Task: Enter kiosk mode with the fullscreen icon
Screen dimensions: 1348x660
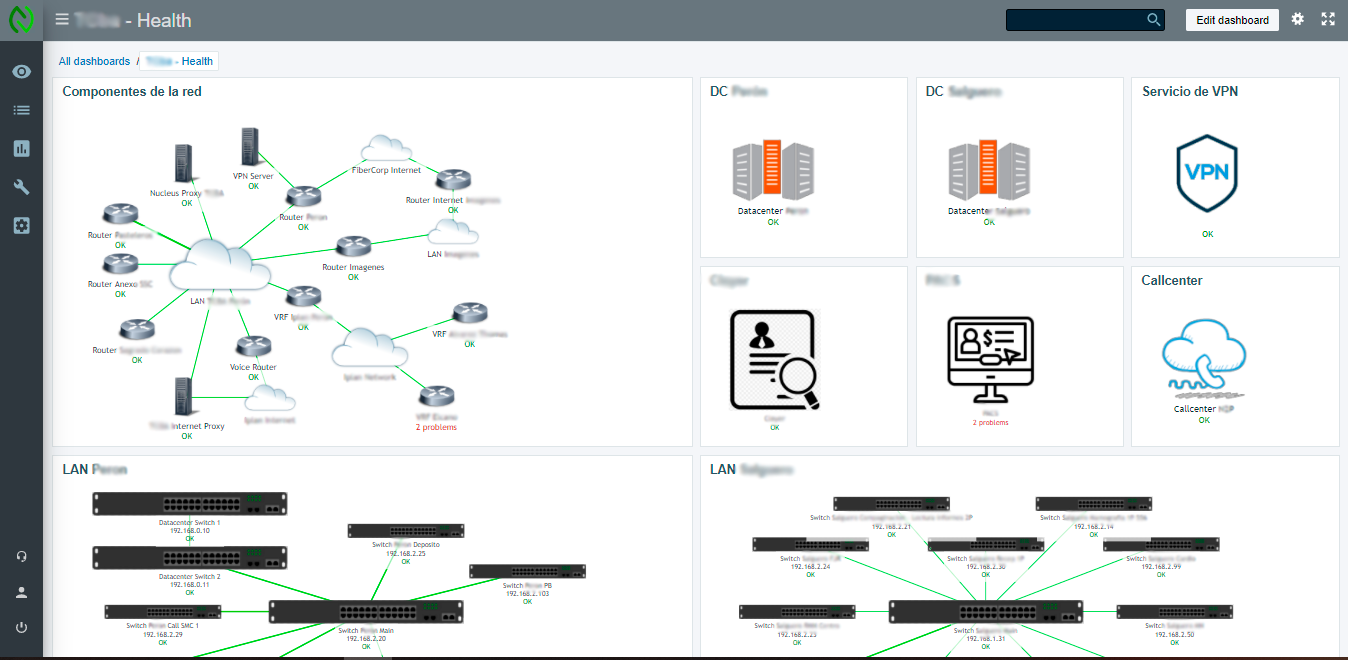Action: (x=1328, y=19)
